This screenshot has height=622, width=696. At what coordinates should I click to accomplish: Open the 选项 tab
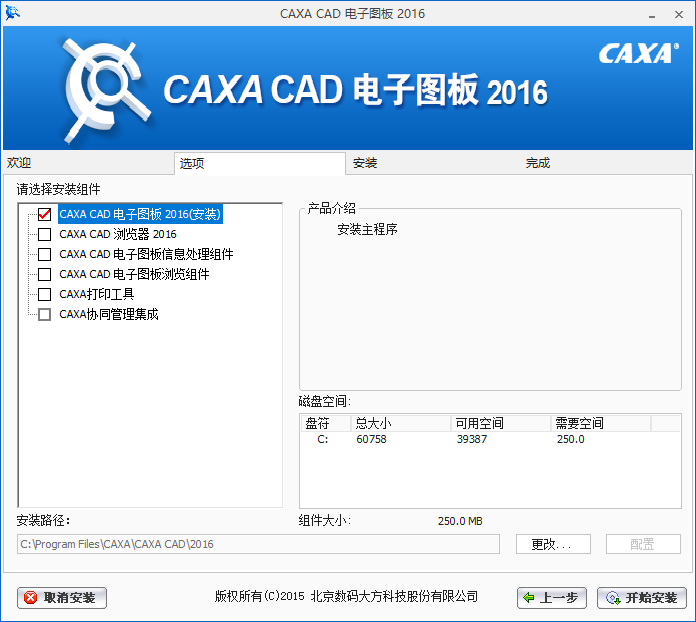(x=260, y=163)
